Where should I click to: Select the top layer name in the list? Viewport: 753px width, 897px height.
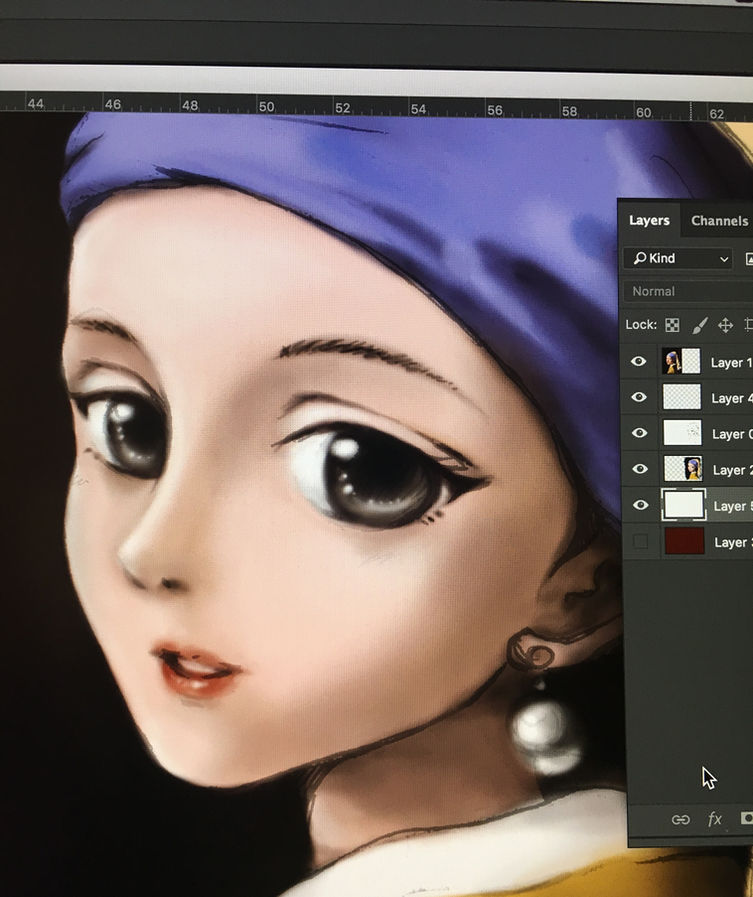(731, 363)
